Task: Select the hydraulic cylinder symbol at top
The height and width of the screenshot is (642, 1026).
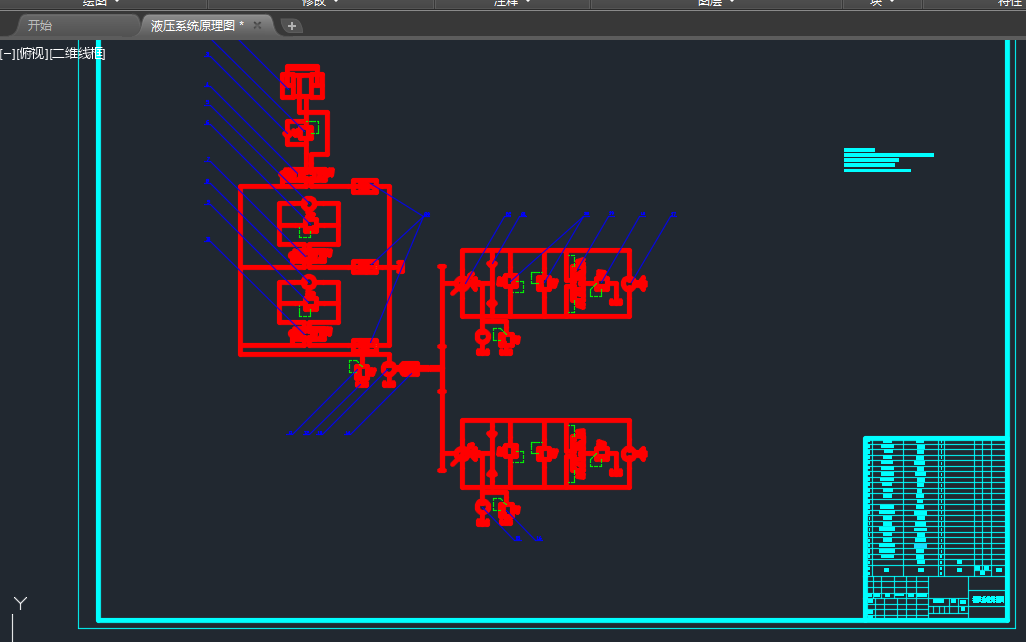Action: [302, 82]
